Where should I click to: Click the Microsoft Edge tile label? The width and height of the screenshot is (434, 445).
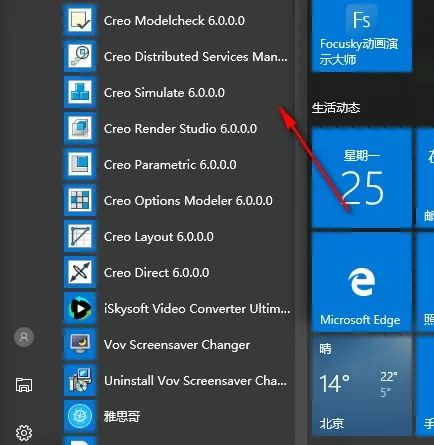point(360,320)
